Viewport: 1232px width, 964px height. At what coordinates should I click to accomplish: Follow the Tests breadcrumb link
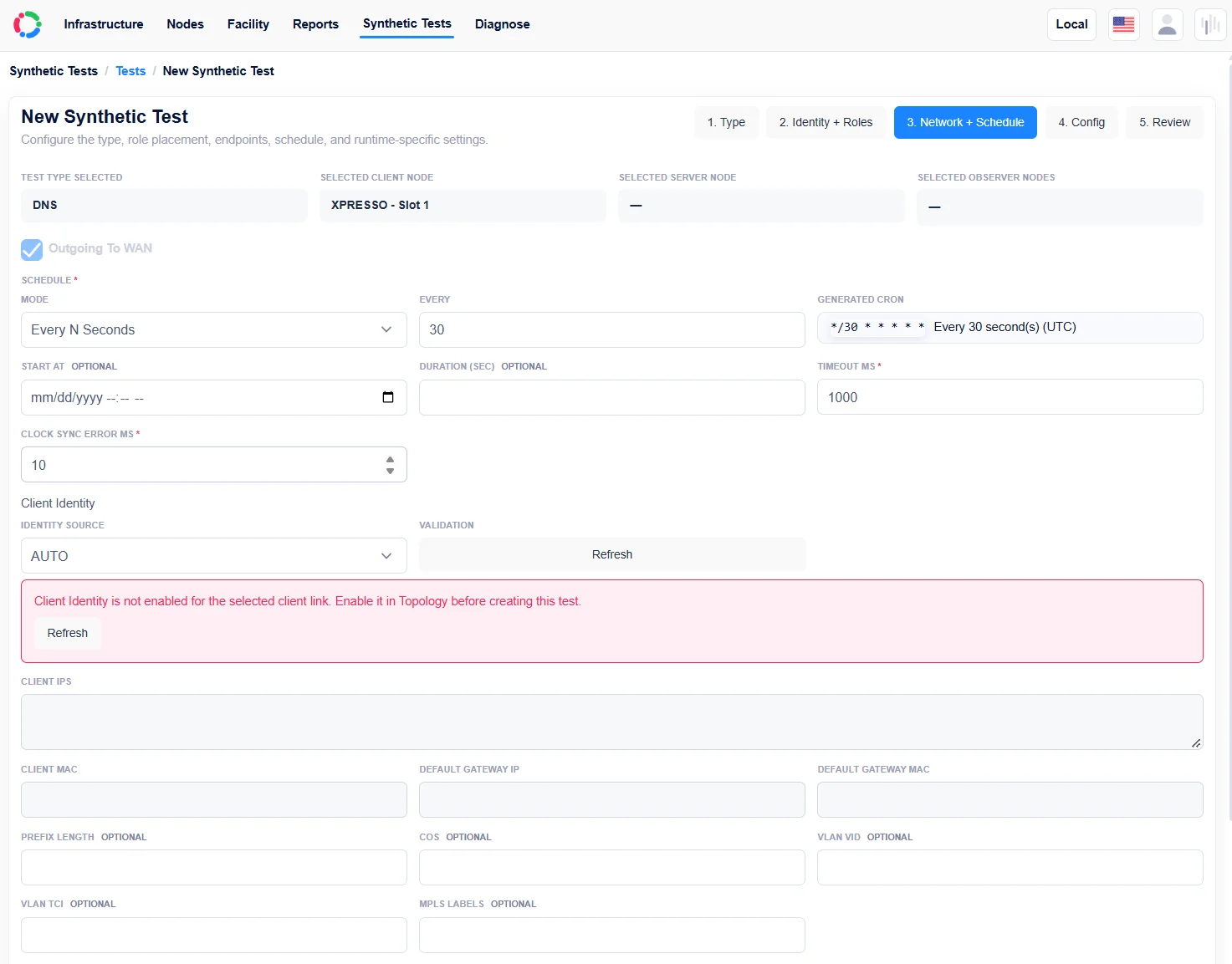point(130,71)
